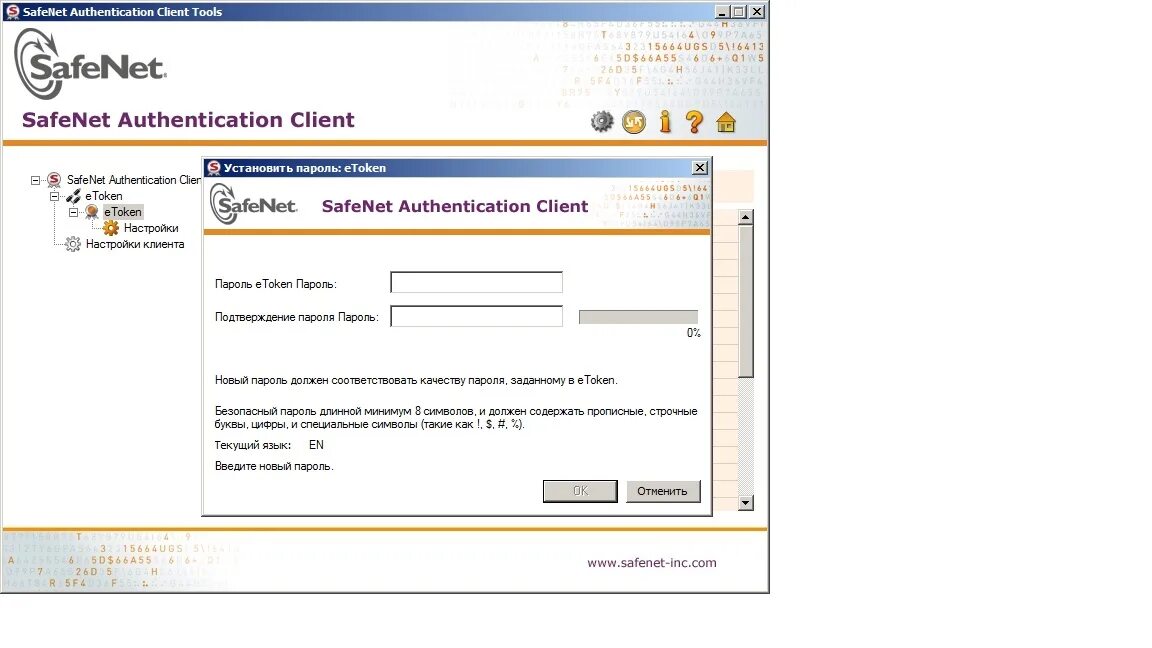The height and width of the screenshot is (648, 1152).
Task: Click the eToken USB reader icon in tree
Action: pos(73,196)
